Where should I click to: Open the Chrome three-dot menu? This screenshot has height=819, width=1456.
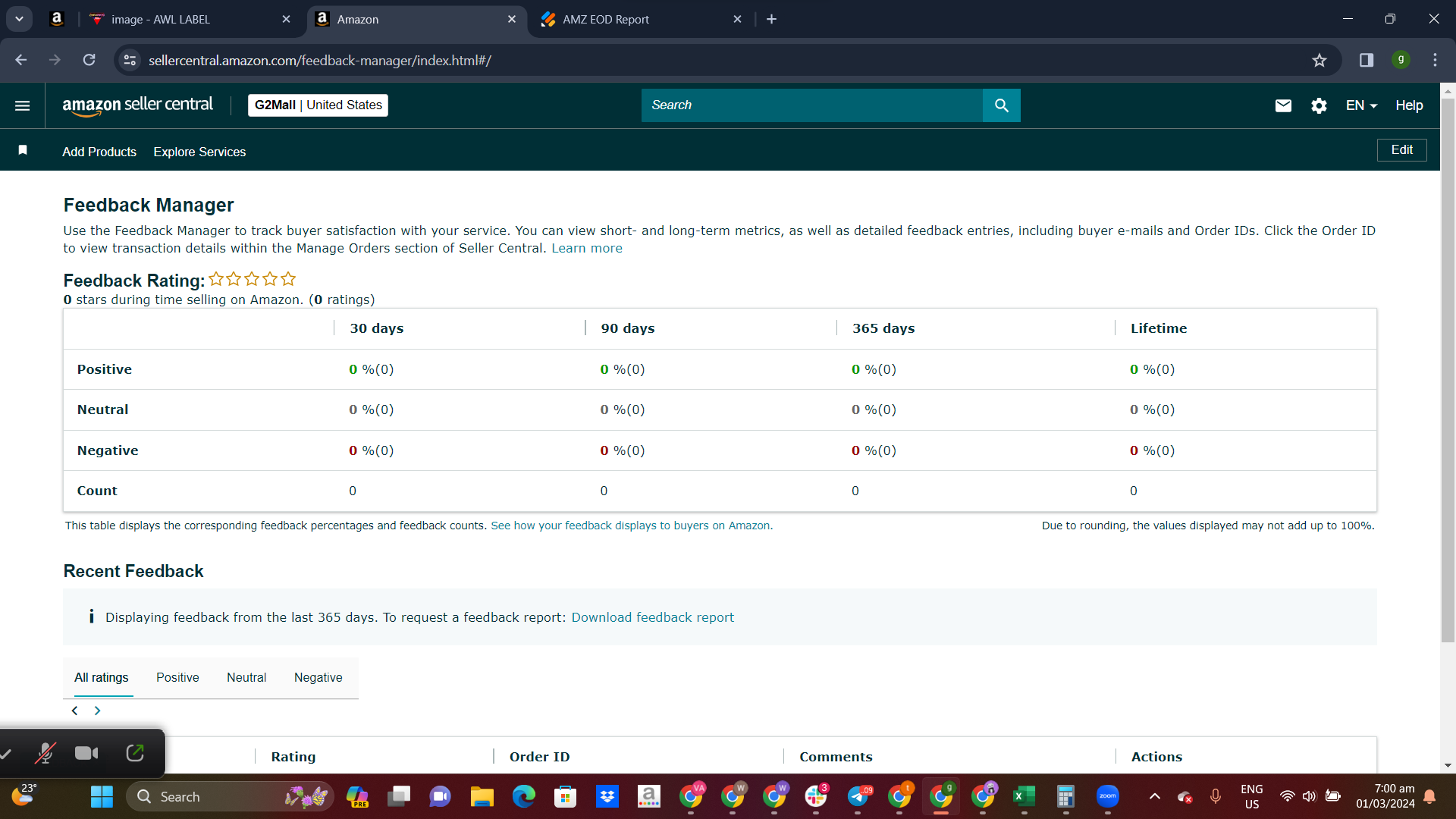[x=1435, y=60]
